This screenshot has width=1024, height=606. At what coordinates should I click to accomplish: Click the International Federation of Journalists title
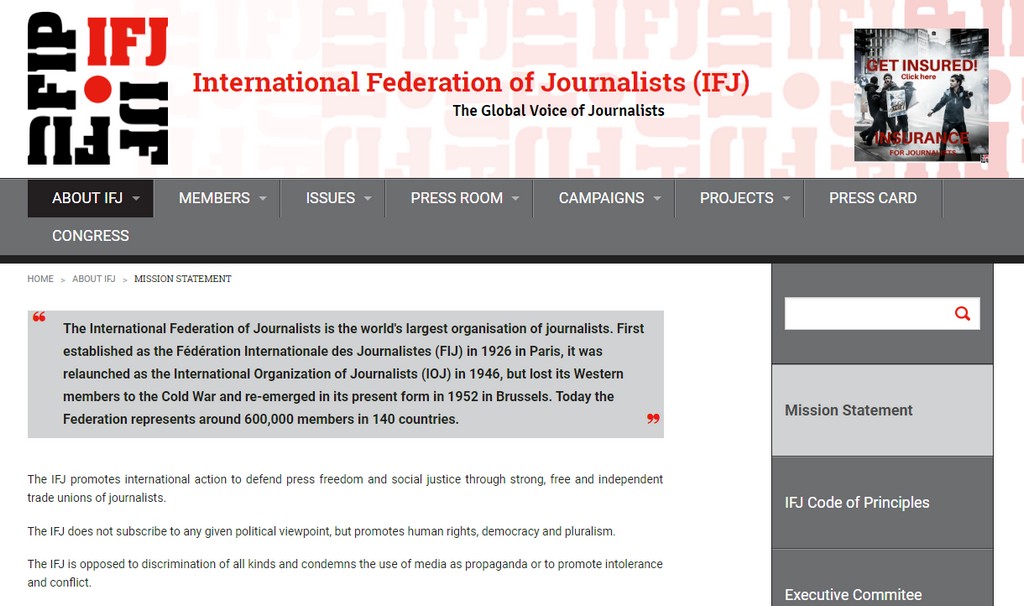tap(471, 83)
